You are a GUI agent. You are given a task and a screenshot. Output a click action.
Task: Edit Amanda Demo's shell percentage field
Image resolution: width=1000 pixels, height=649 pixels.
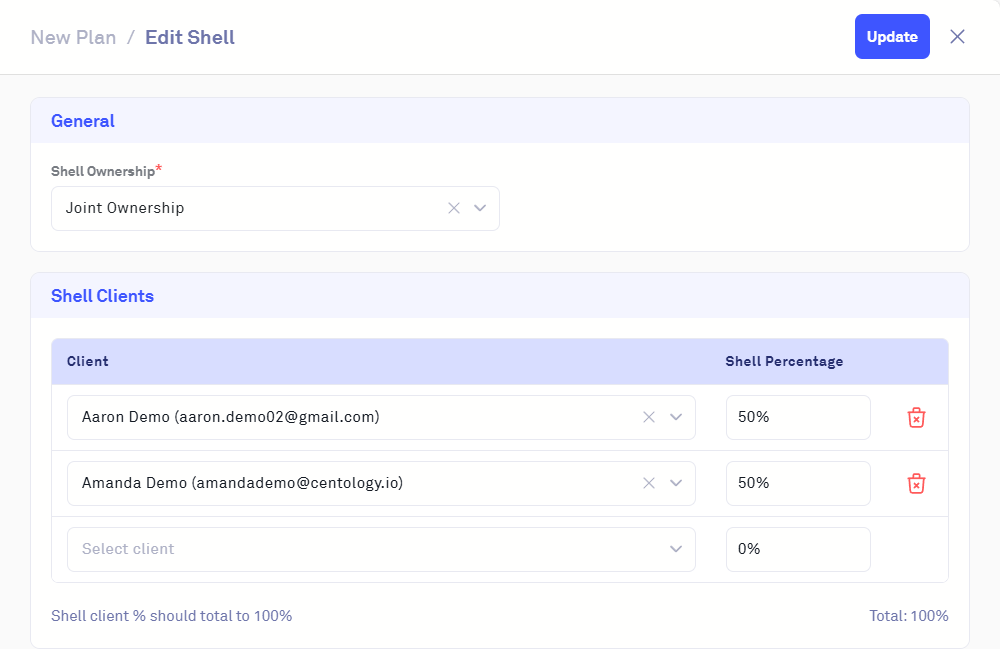797,483
